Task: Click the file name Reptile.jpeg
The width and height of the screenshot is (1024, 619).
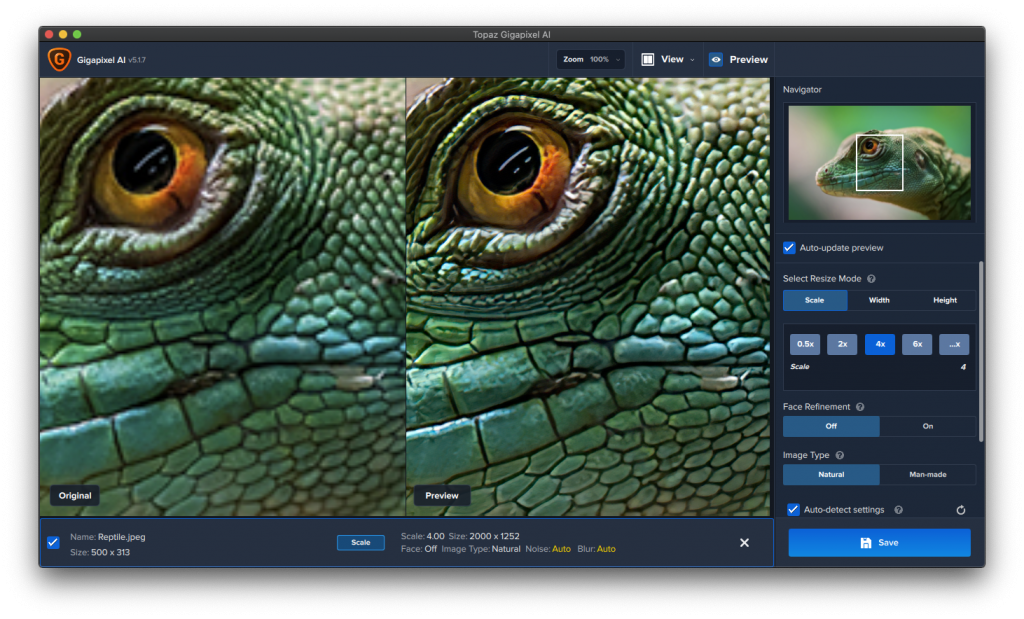Action: (121, 537)
